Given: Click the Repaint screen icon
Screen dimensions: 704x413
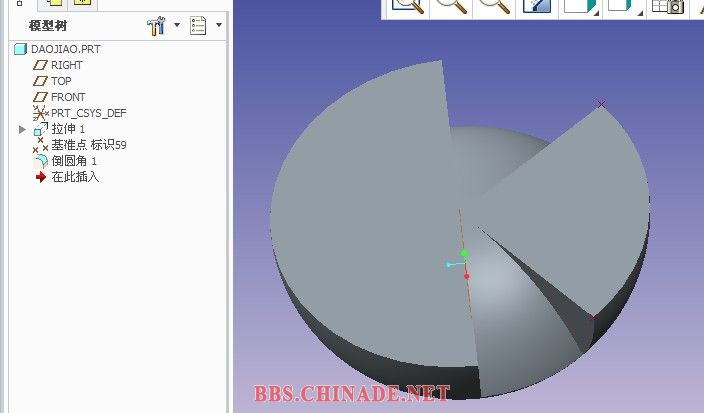Looking at the screenshot, I should coord(537,5).
